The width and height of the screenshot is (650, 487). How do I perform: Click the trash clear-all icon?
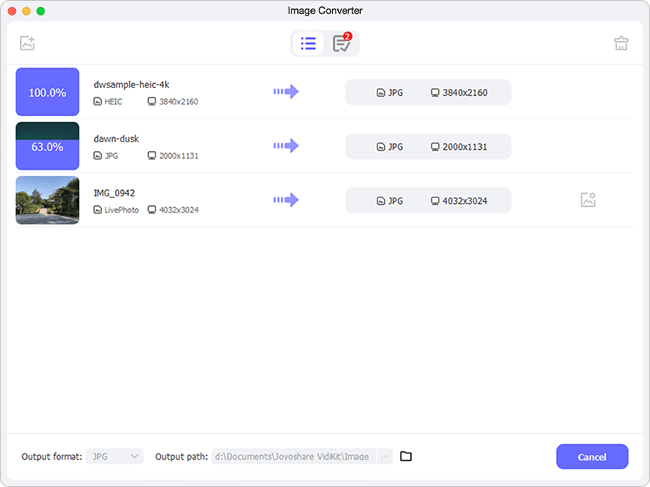[621, 43]
